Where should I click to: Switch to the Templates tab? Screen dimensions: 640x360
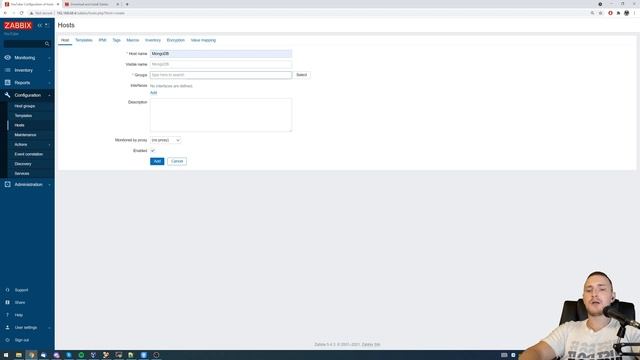pyautogui.click(x=84, y=40)
